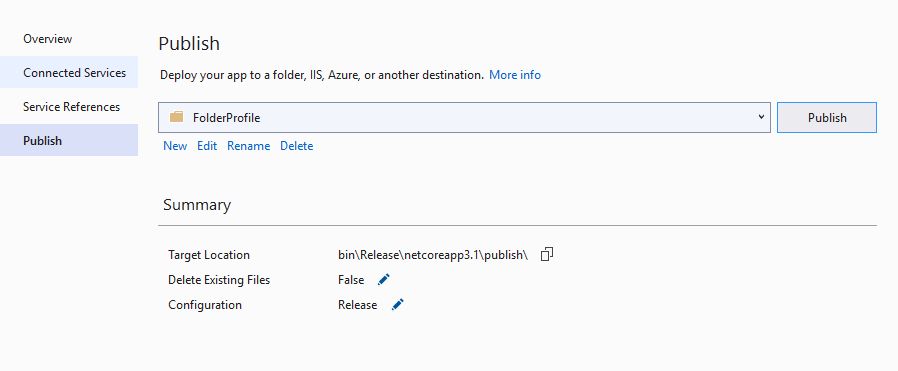Click the pencil icon beside Release configuration
Image resolution: width=898 pixels, height=371 pixels.
point(397,305)
